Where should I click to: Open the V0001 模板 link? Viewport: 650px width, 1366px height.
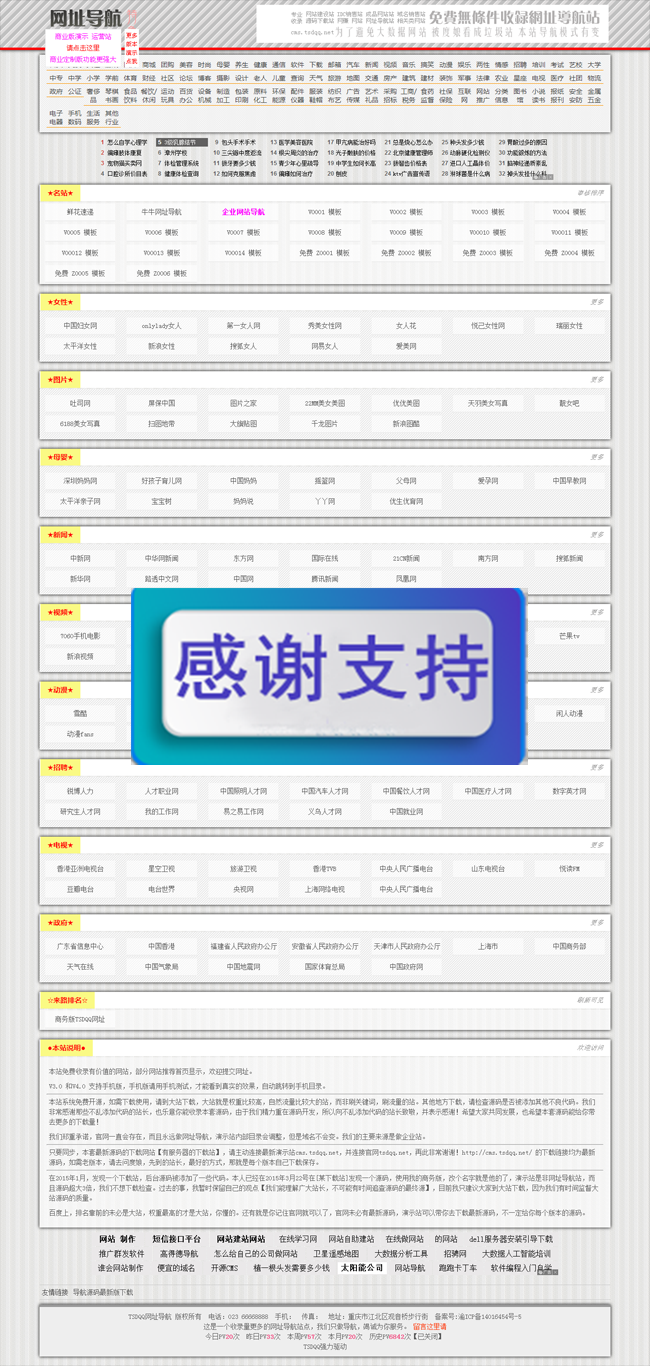point(325,212)
